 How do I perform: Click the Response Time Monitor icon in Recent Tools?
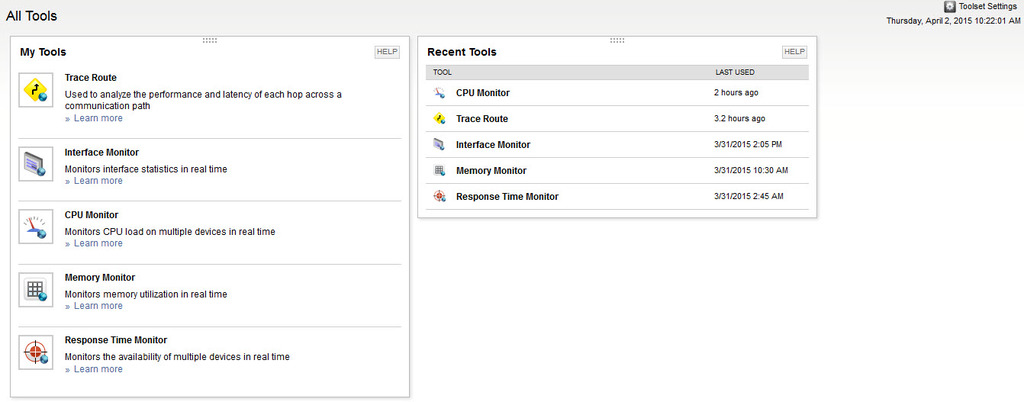tap(439, 196)
